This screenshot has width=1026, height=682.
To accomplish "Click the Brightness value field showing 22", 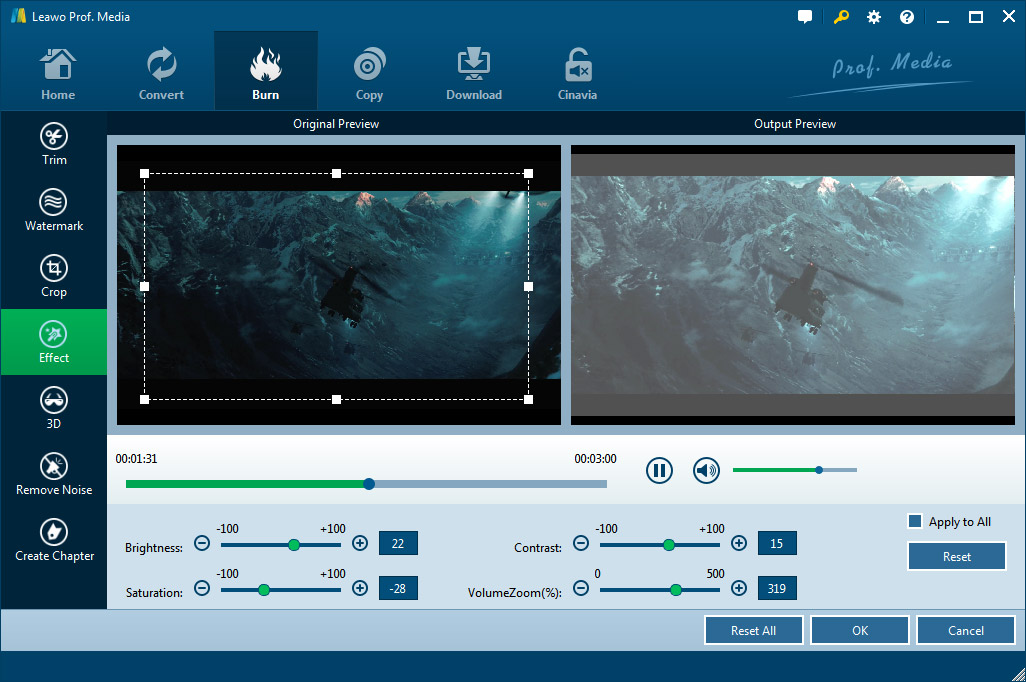I will (398, 543).
